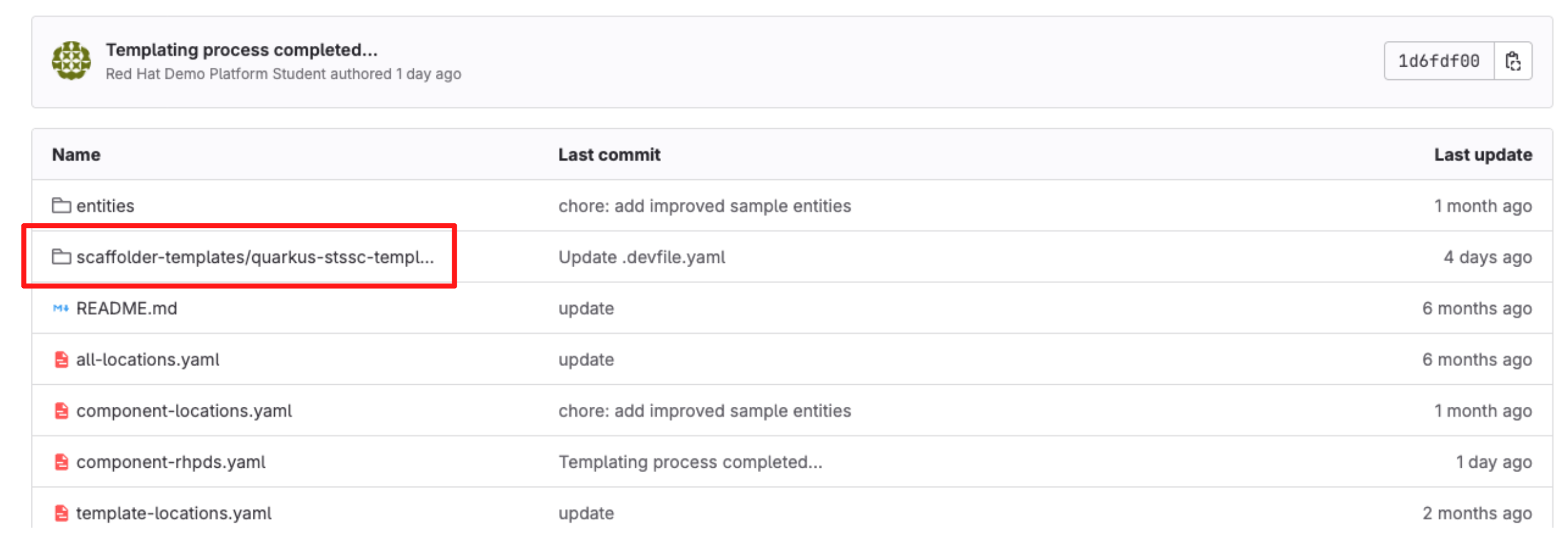Click the copy commit SHA icon

1512,61
